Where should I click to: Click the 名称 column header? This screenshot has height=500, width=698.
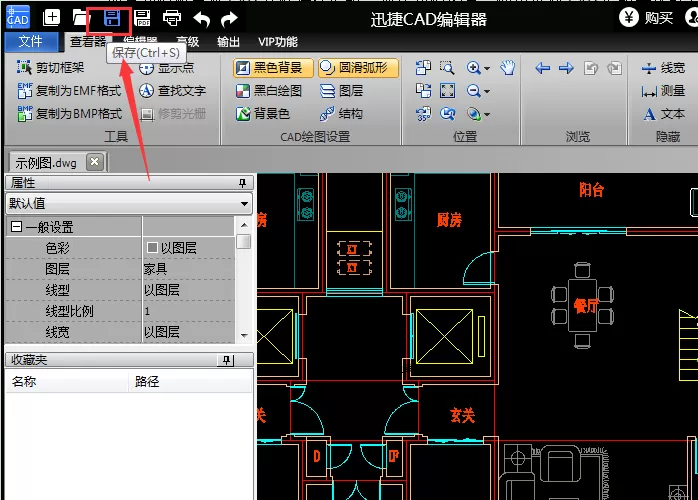coord(67,381)
